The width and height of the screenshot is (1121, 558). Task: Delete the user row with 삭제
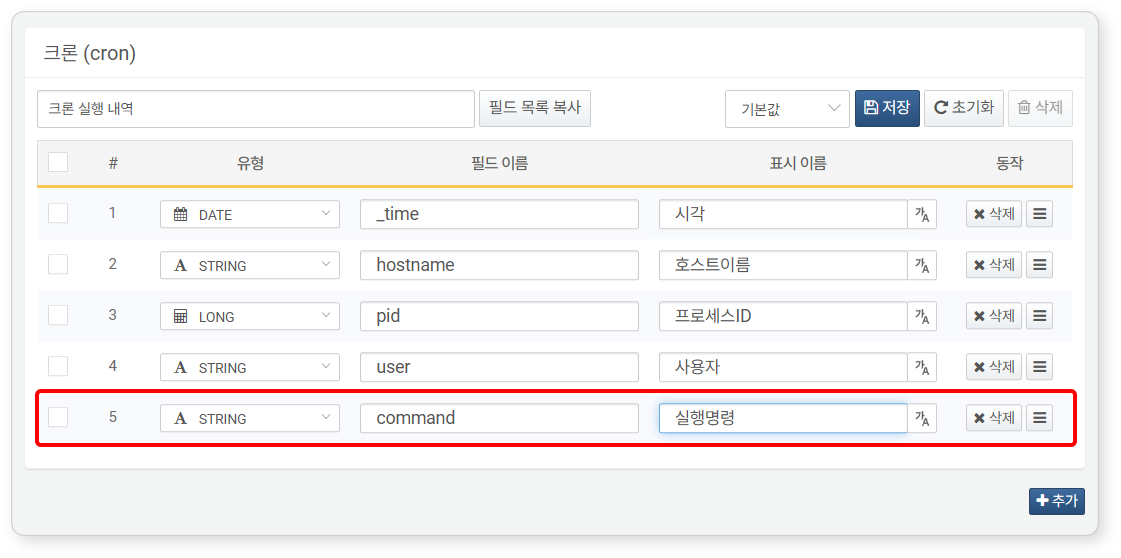[x=994, y=368]
